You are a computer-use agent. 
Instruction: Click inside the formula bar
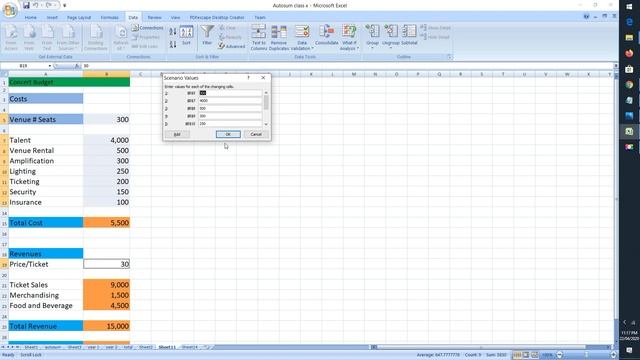point(347,66)
